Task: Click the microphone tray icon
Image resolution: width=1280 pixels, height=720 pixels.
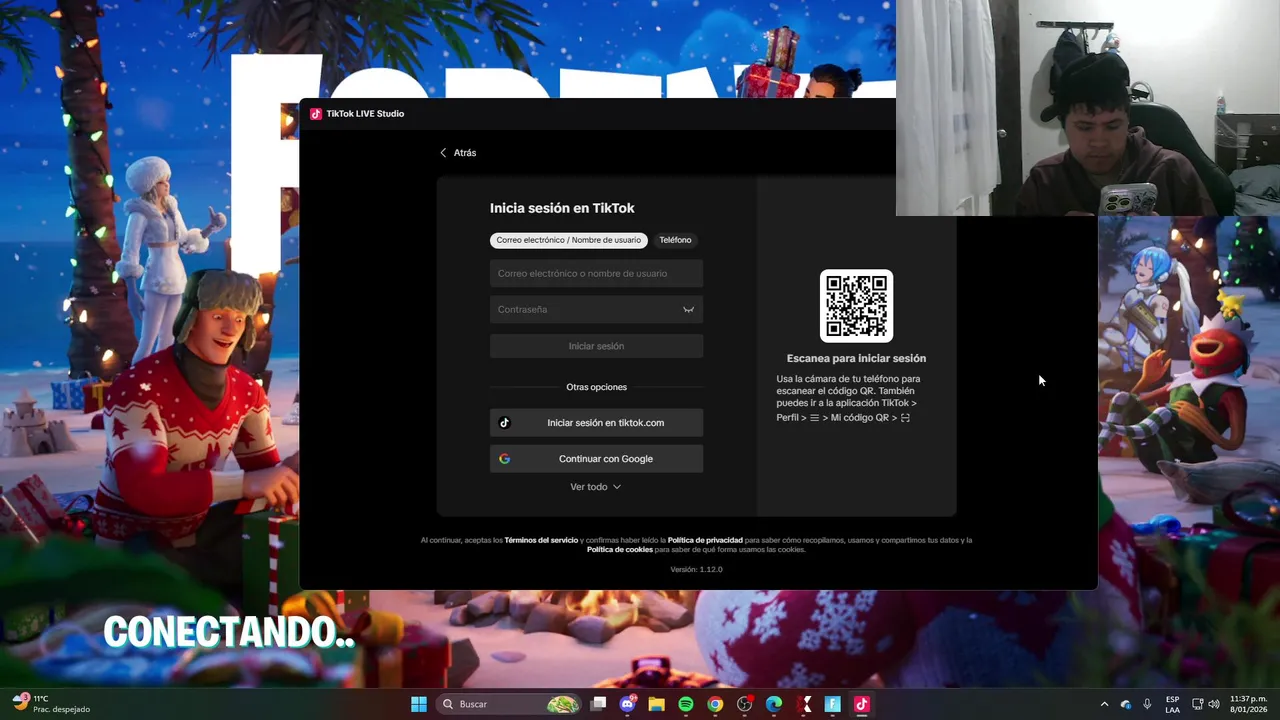Action: (x=1147, y=704)
